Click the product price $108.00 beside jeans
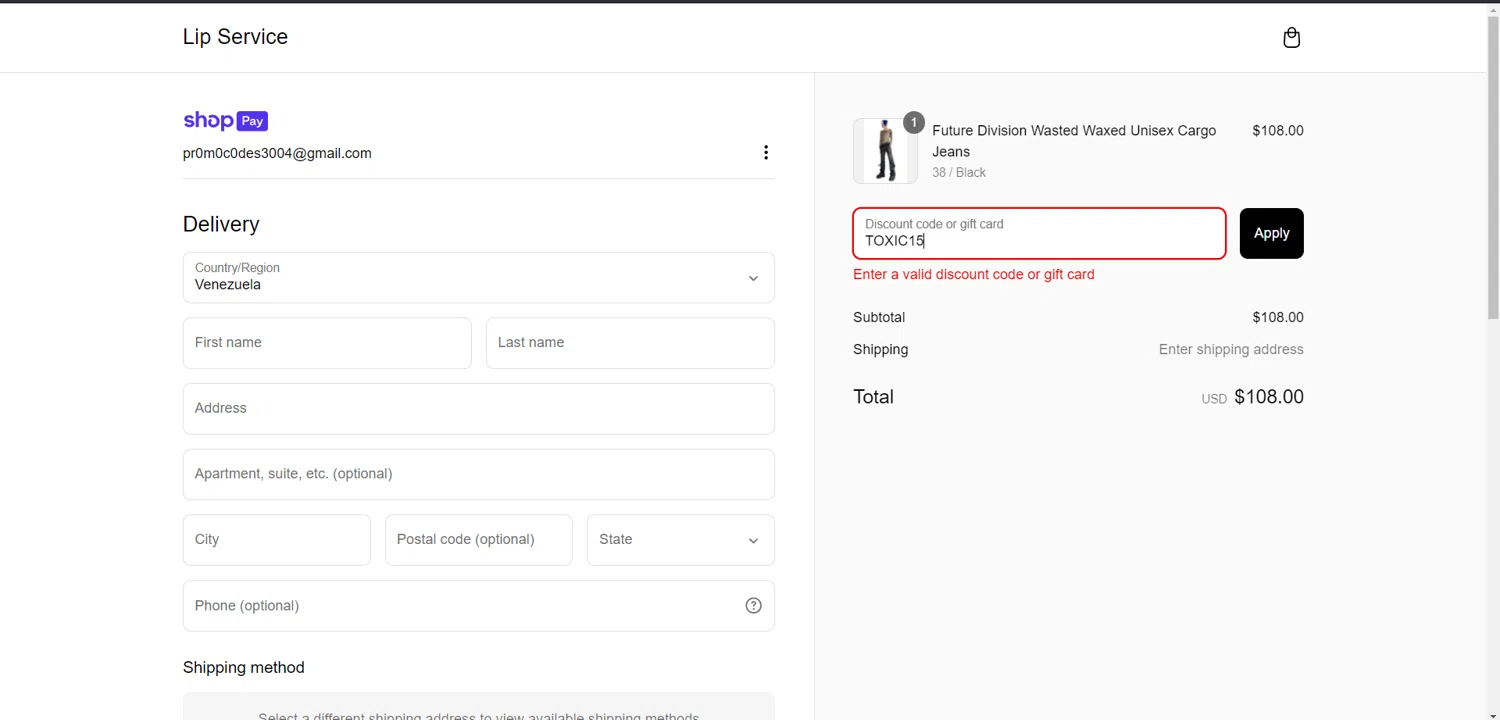 click(x=1278, y=130)
